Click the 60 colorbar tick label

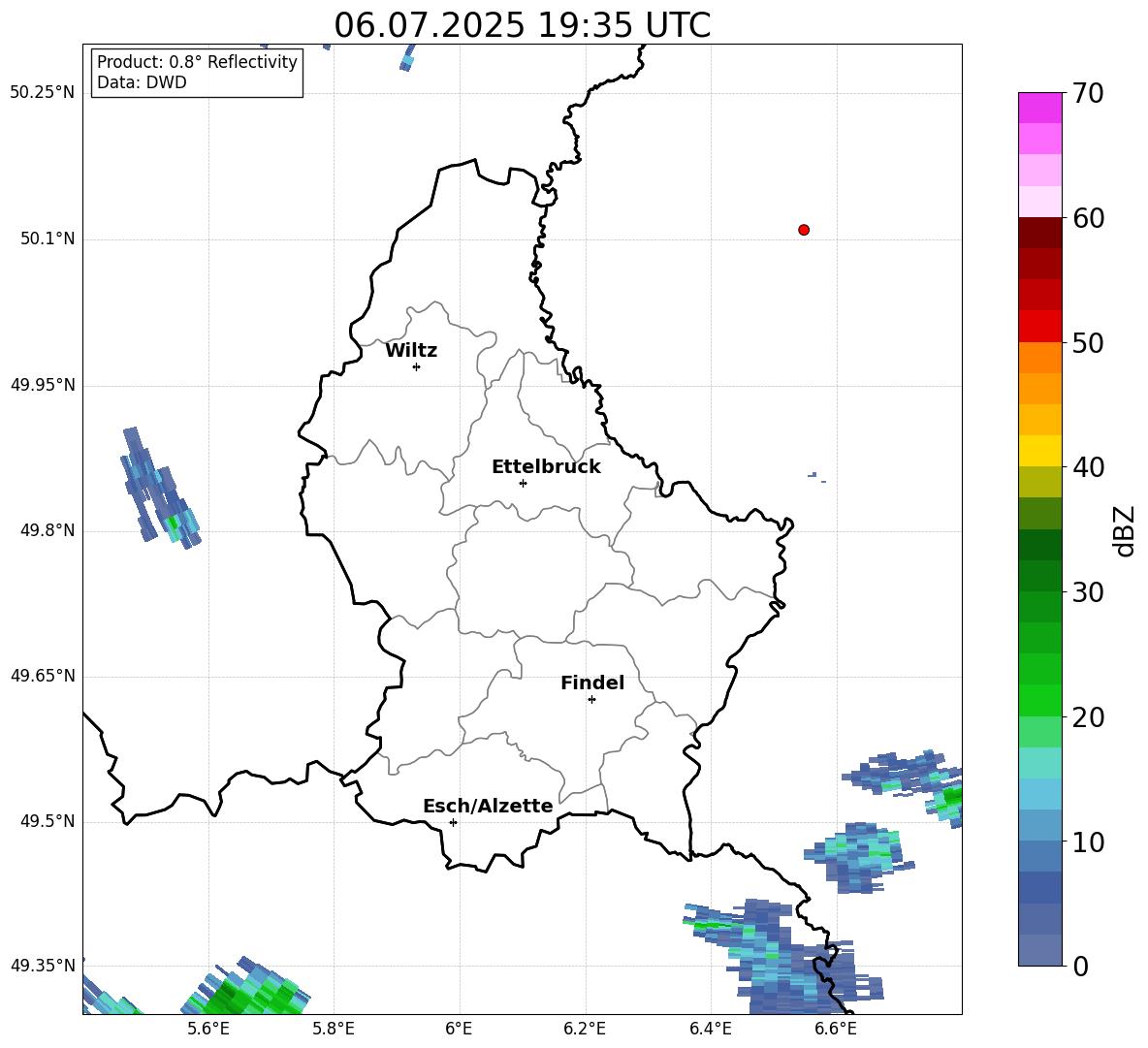1088,218
